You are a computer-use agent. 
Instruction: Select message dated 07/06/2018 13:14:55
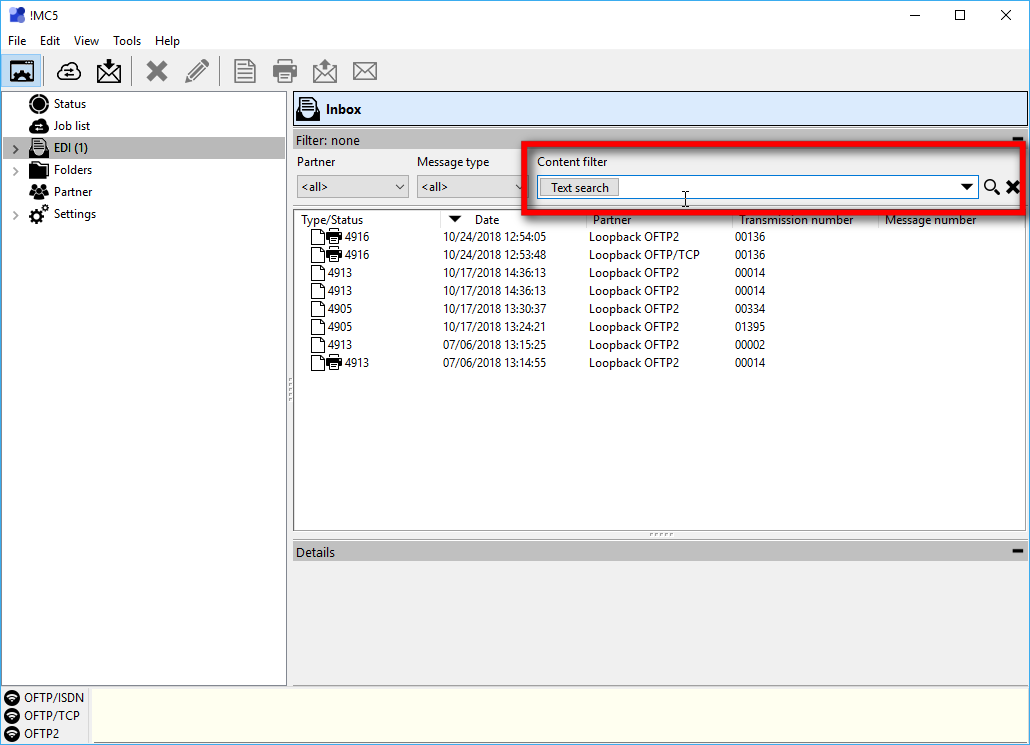659,363
